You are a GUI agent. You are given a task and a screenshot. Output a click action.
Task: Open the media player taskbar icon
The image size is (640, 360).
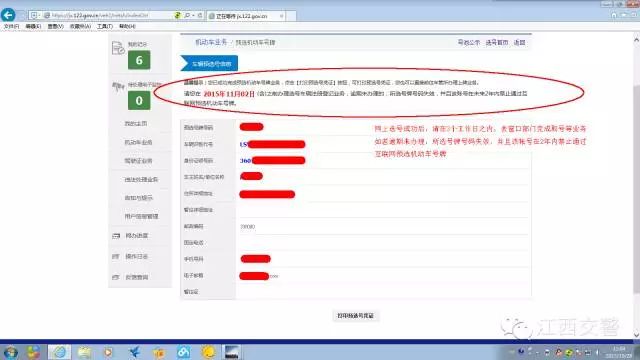(108, 352)
